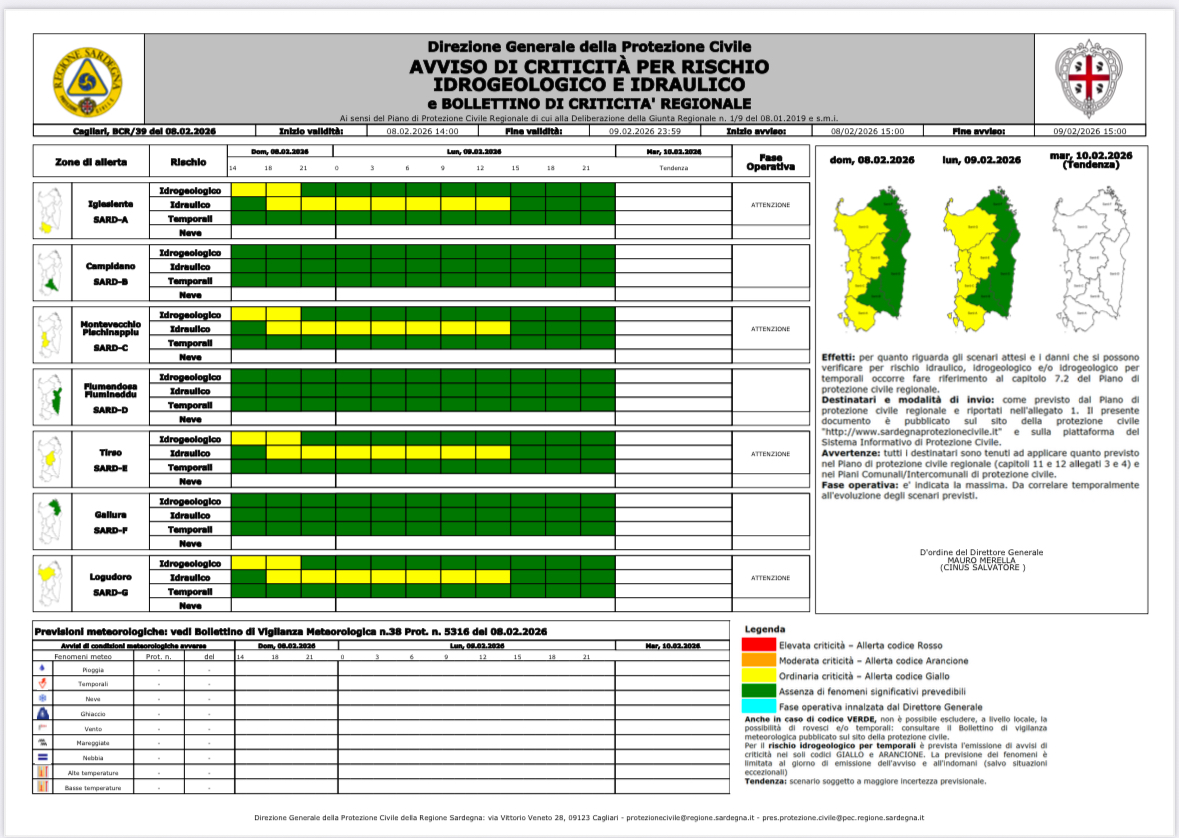Viewport: 1179px width, 838px height.
Task: Click the Ghiaccio ice icon
Action: click(x=42, y=713)
